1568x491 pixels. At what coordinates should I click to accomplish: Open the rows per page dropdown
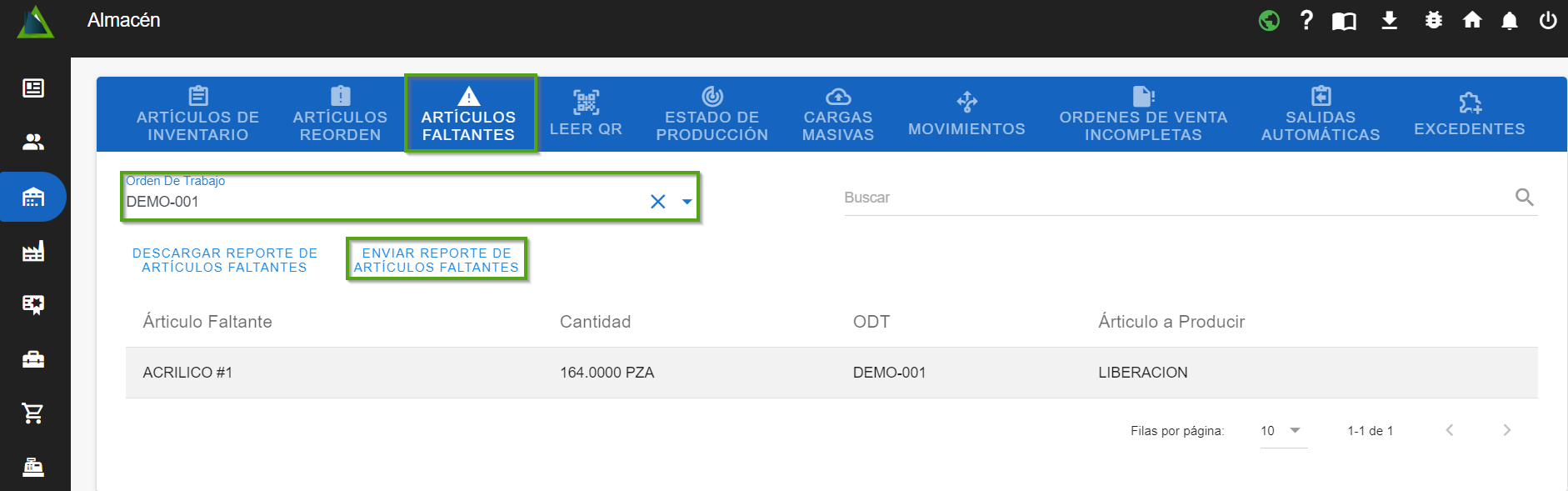1282,431
